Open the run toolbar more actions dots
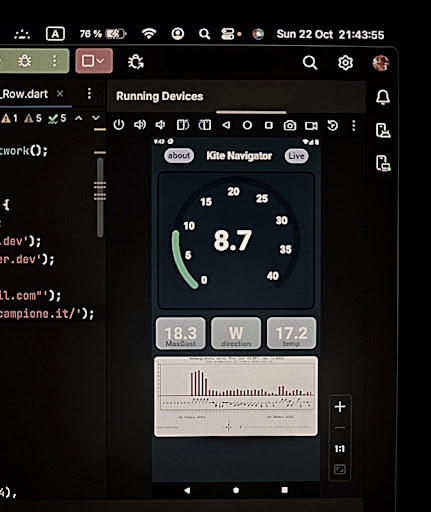The height and width of the screenshot is (512, 431). [x=55, y=61]
